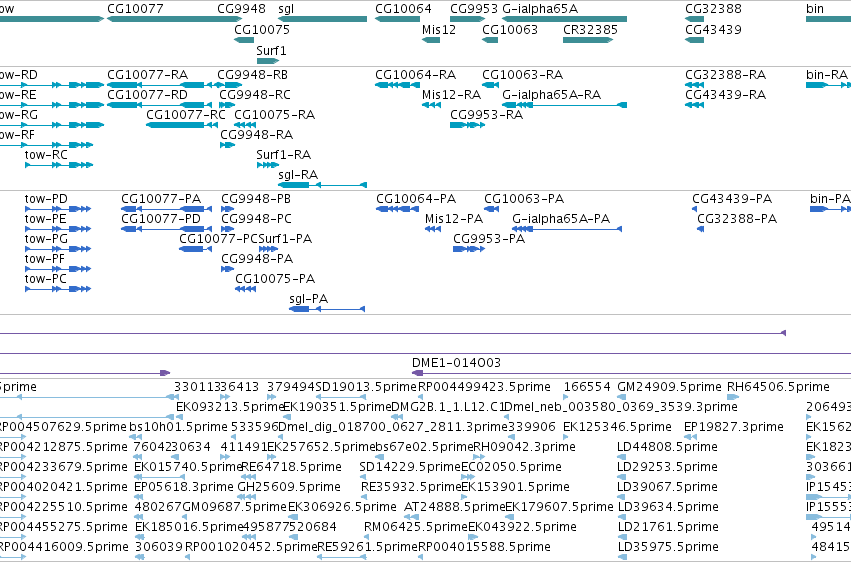Click the CG9953-RA transcript label
This screenshot has width=851, height=562.
(x=486, y=114)
